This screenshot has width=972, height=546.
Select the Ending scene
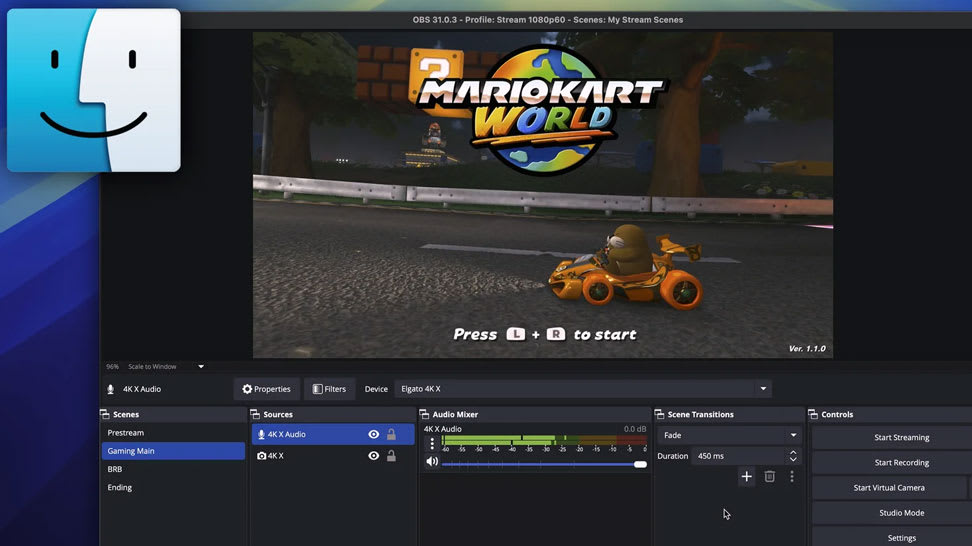(173, 487)
